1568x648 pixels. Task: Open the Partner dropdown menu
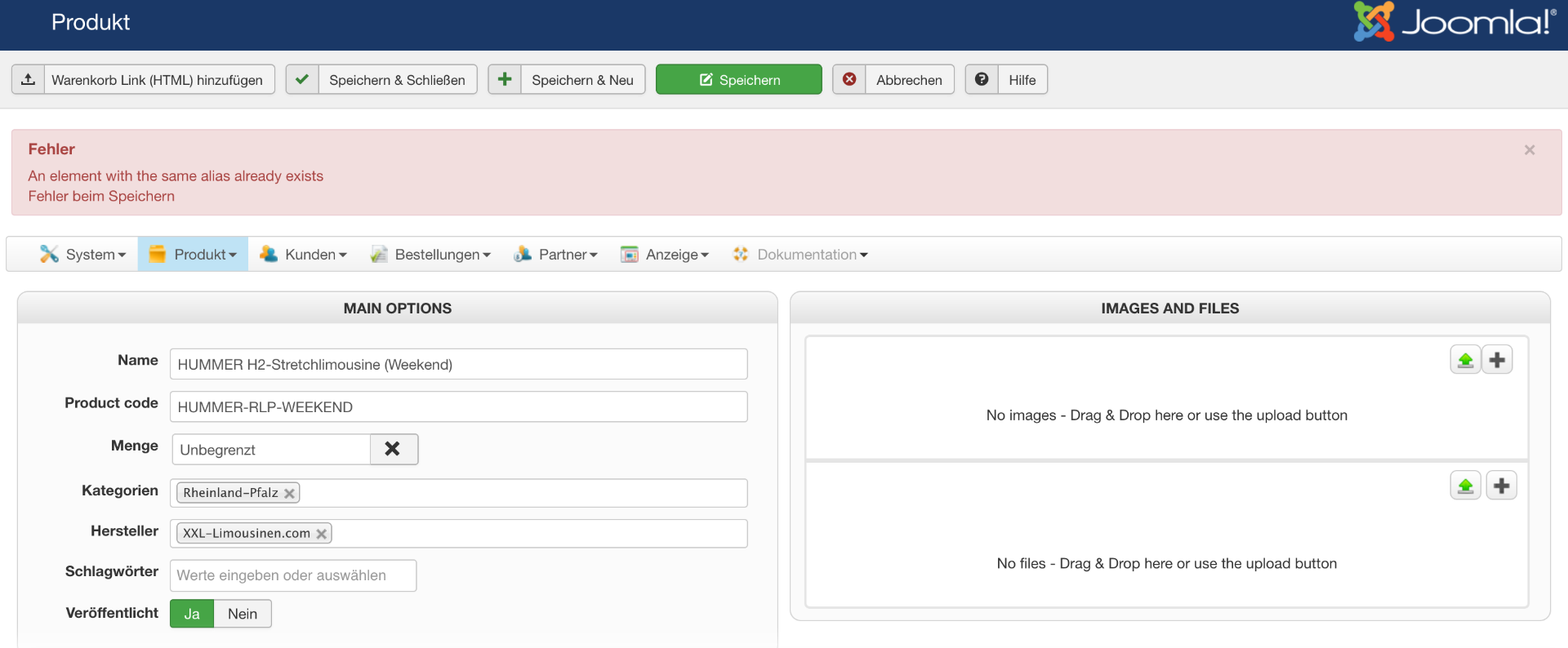pyautogui.click(x=556, y=254)
